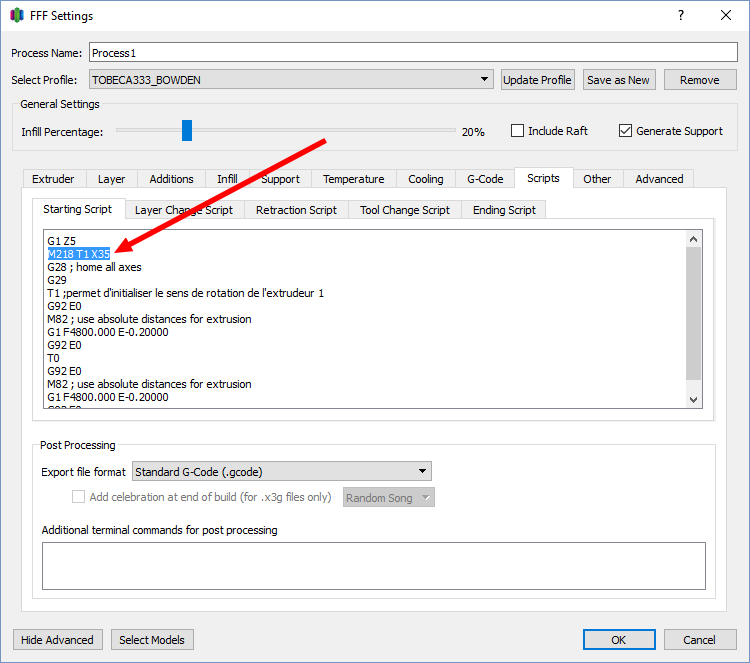Click the Hide Advanced button

(57, 640)
